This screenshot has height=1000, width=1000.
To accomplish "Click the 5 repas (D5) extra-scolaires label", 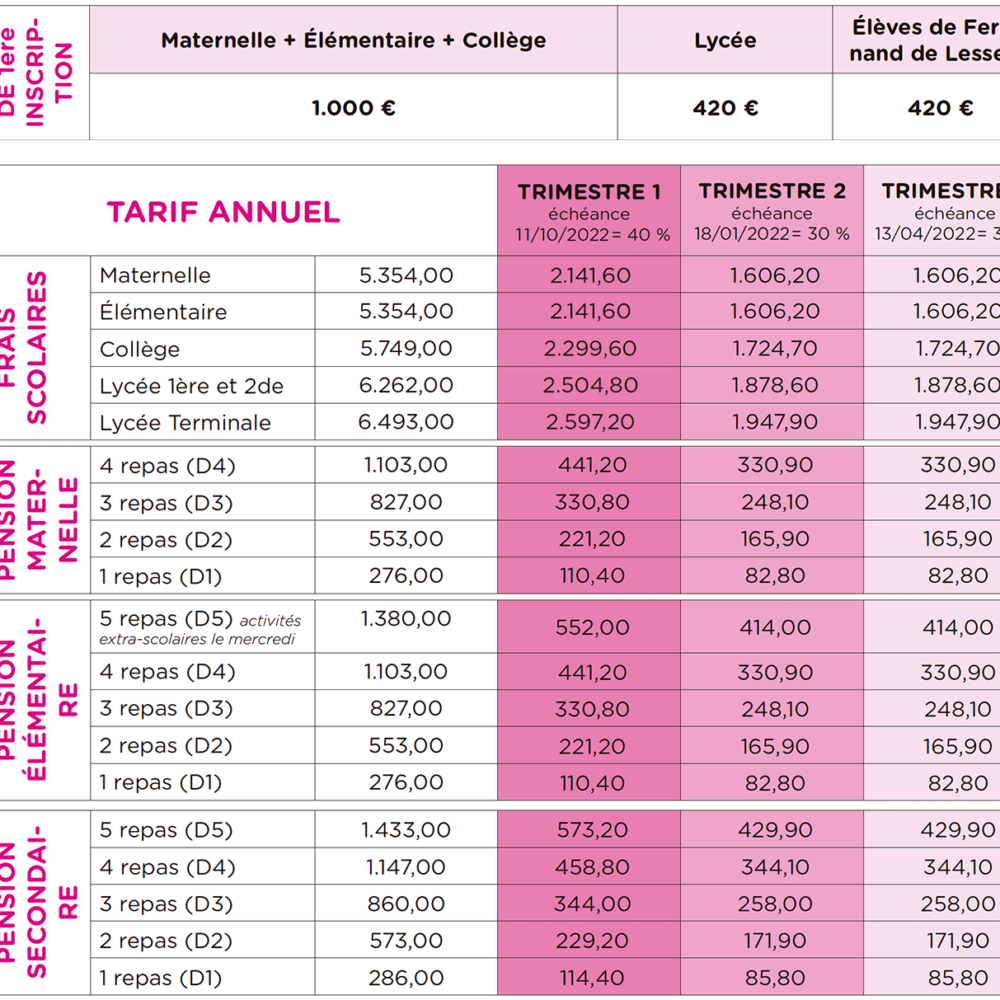I will click(x=200, y=627).
